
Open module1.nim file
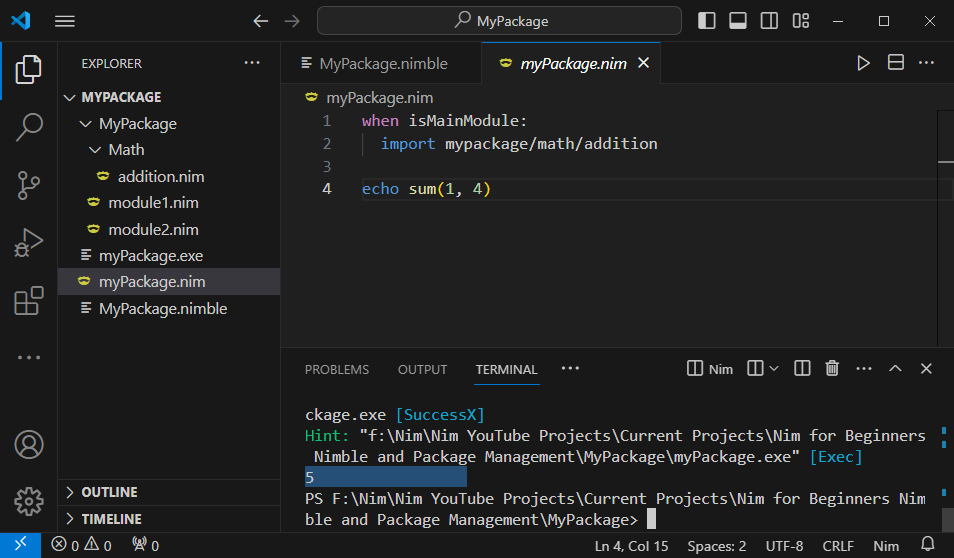pos(169,203)
